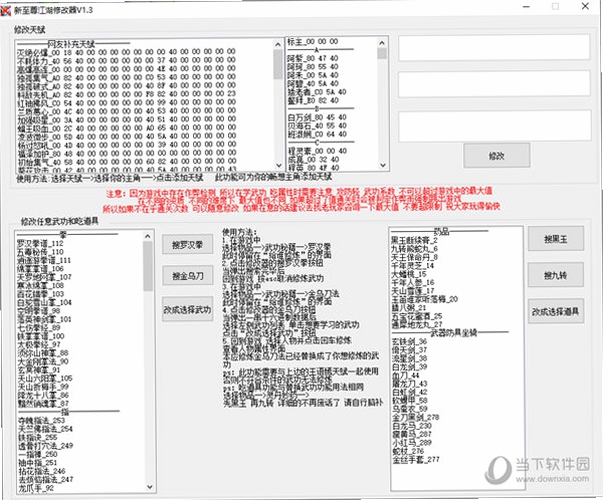This screenshot has width=603, height=500.
Task: Select the 标主_00 00 00 character entry
Action: point(313,42)
